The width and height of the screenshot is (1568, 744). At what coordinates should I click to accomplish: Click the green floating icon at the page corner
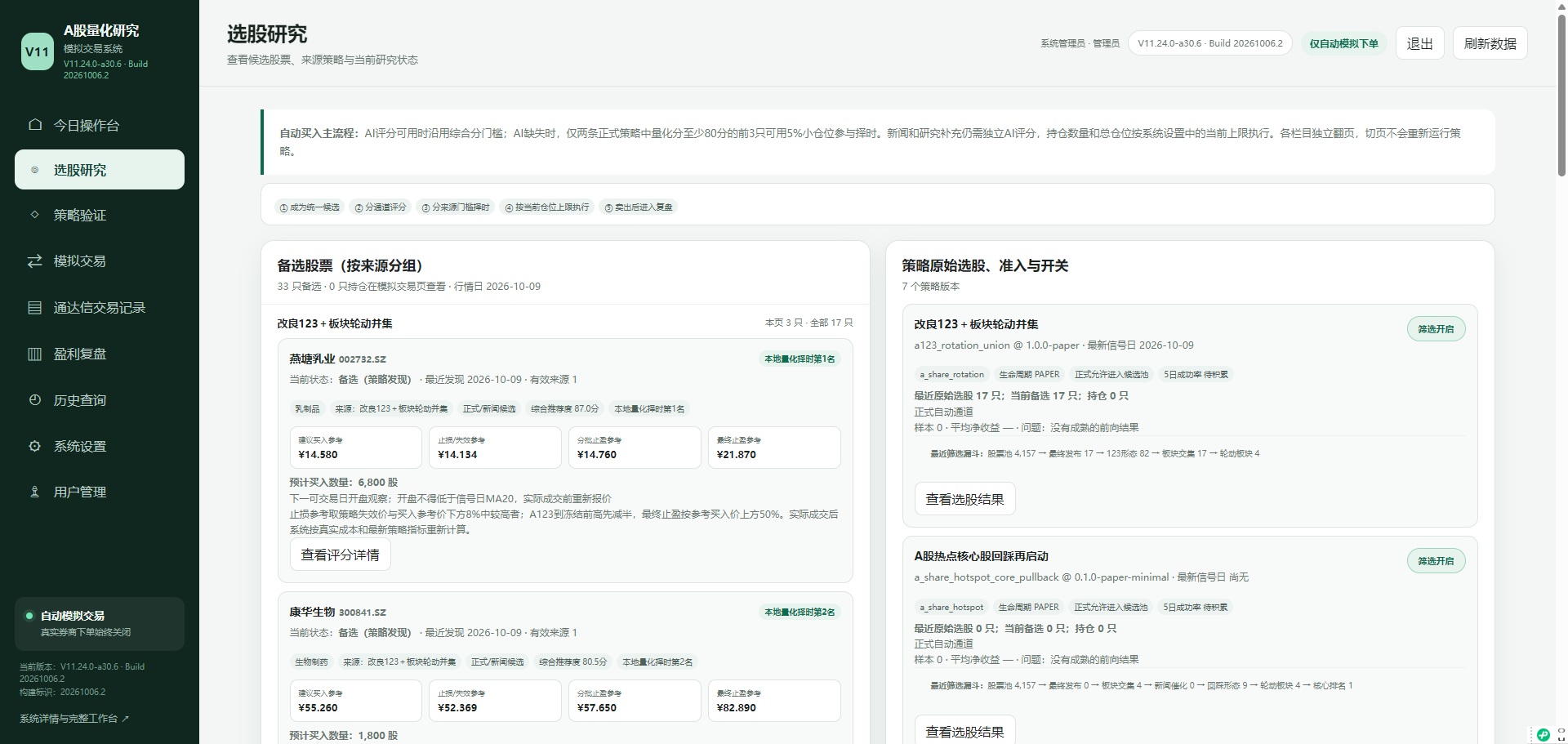point(1543,734)
